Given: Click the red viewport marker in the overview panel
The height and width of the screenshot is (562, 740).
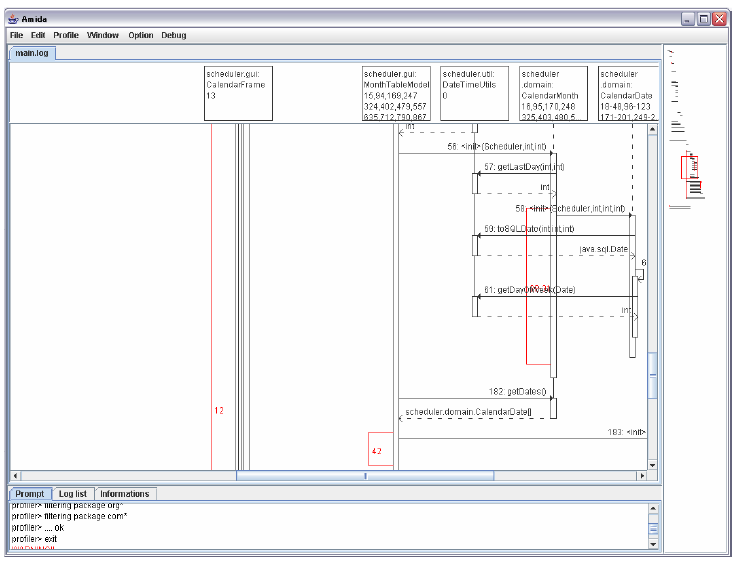Looking at the screenshot, I should click(x=688, y=166).
